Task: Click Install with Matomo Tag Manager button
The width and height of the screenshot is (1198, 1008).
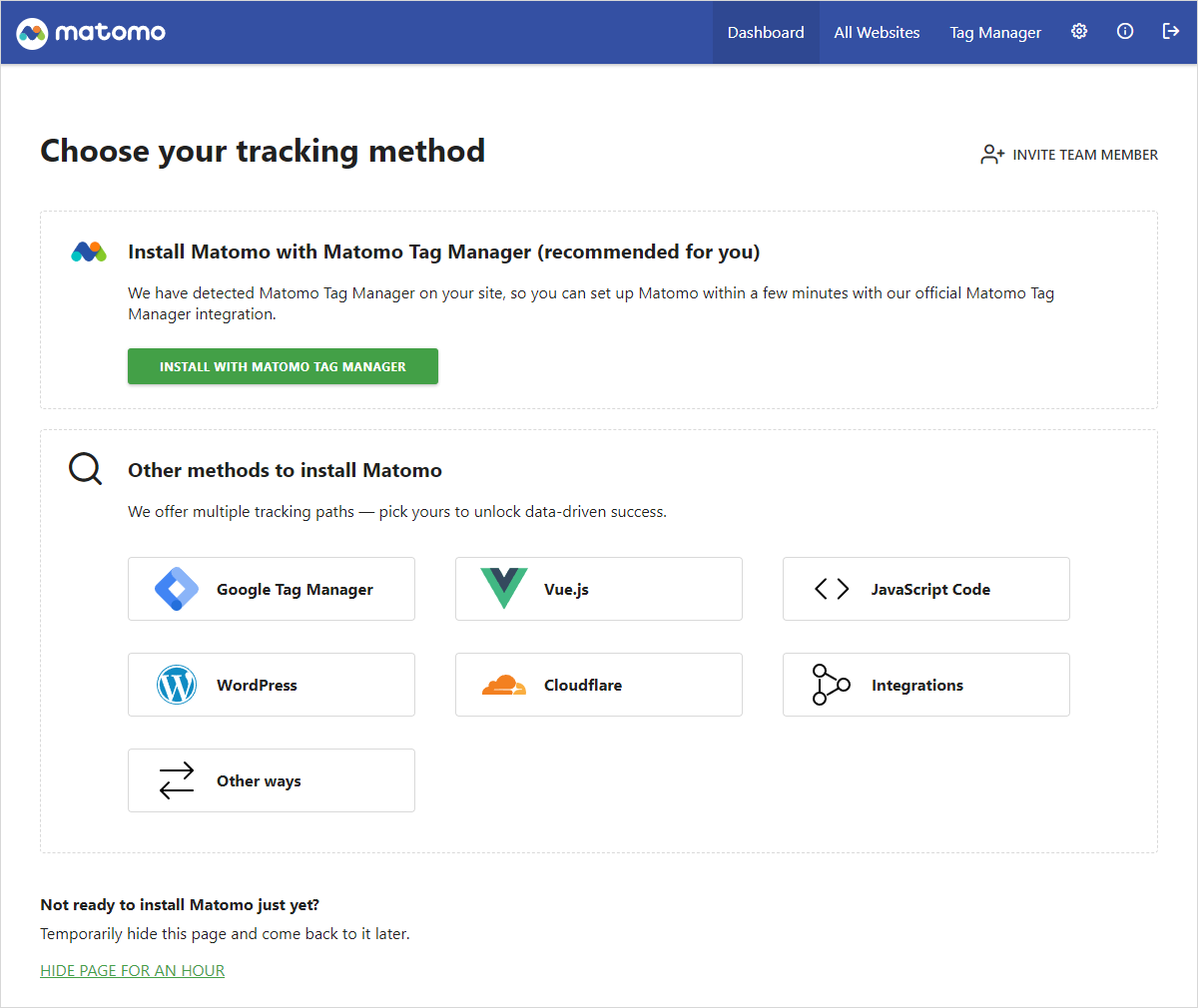Action: pyautogui.click(x=283, y=366)
